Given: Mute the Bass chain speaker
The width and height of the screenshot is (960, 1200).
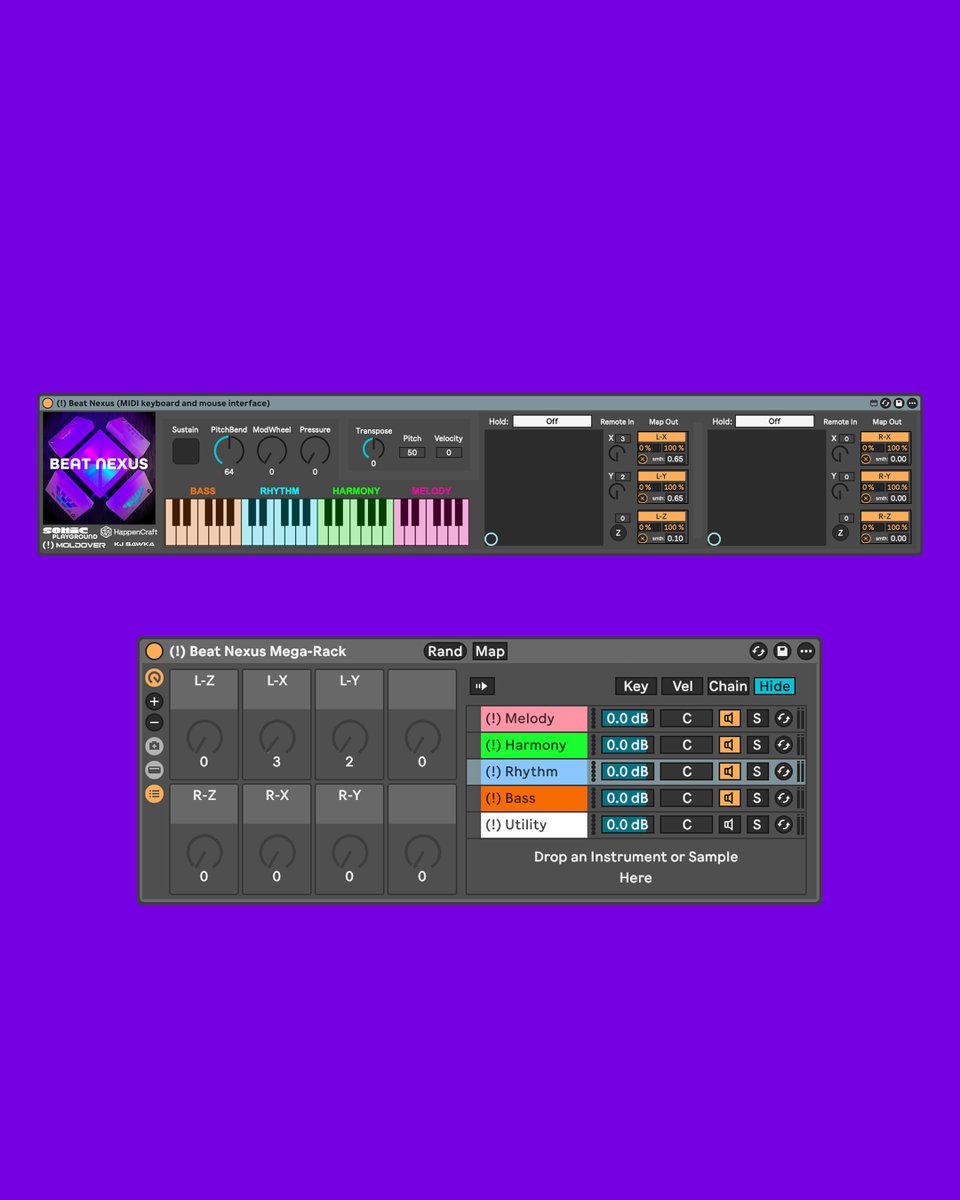Looking at the screenshot, I should [x=729, y=798].
